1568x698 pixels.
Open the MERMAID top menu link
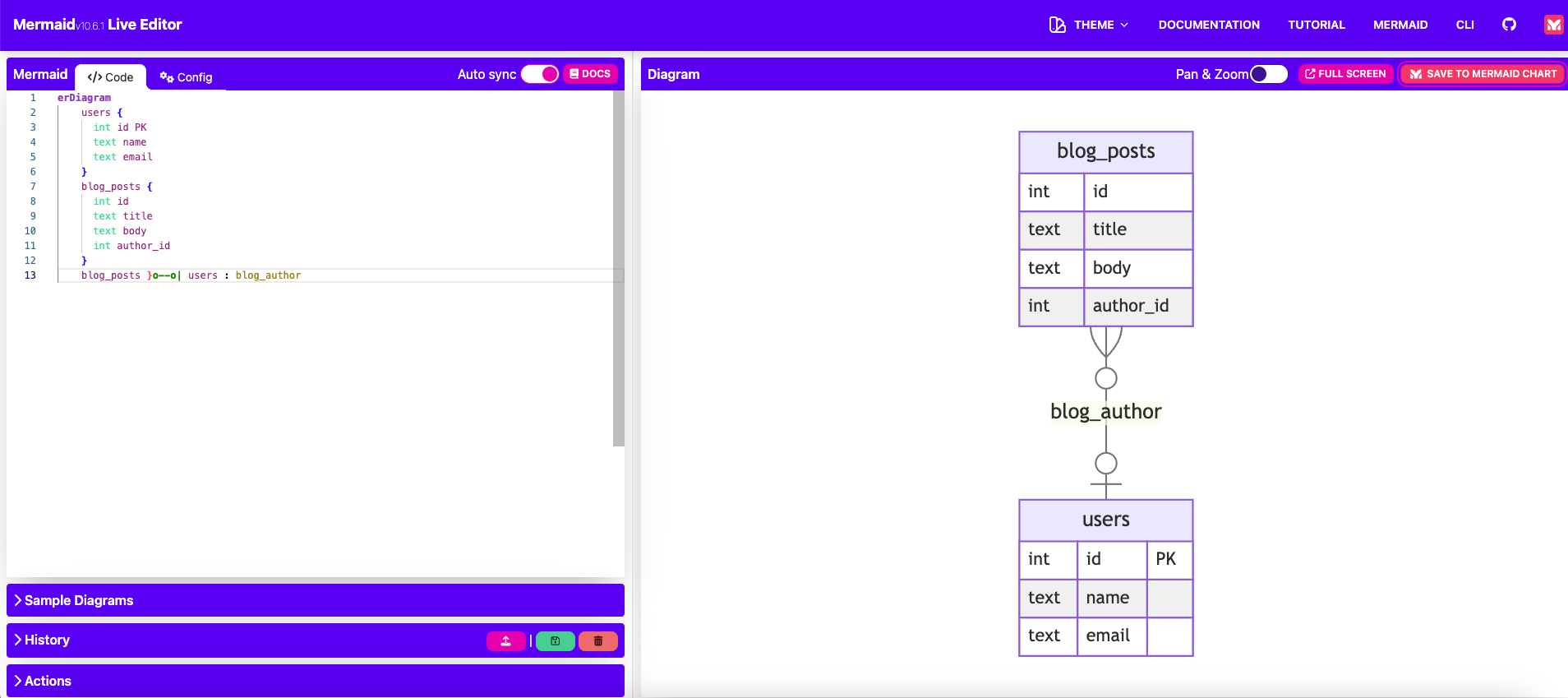point(1400,25)
